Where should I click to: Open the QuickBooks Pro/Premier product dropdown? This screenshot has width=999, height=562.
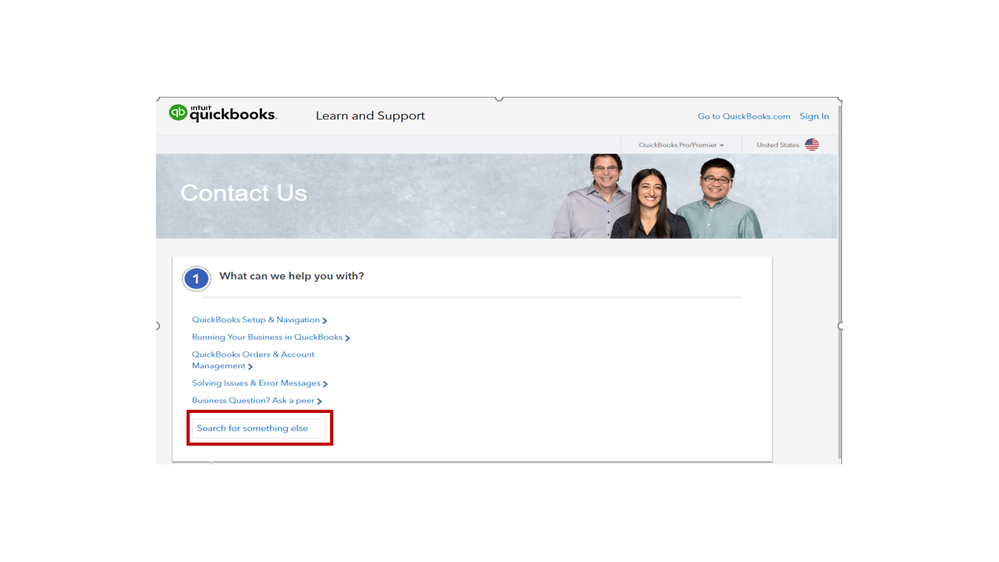[x=681, y=145]
